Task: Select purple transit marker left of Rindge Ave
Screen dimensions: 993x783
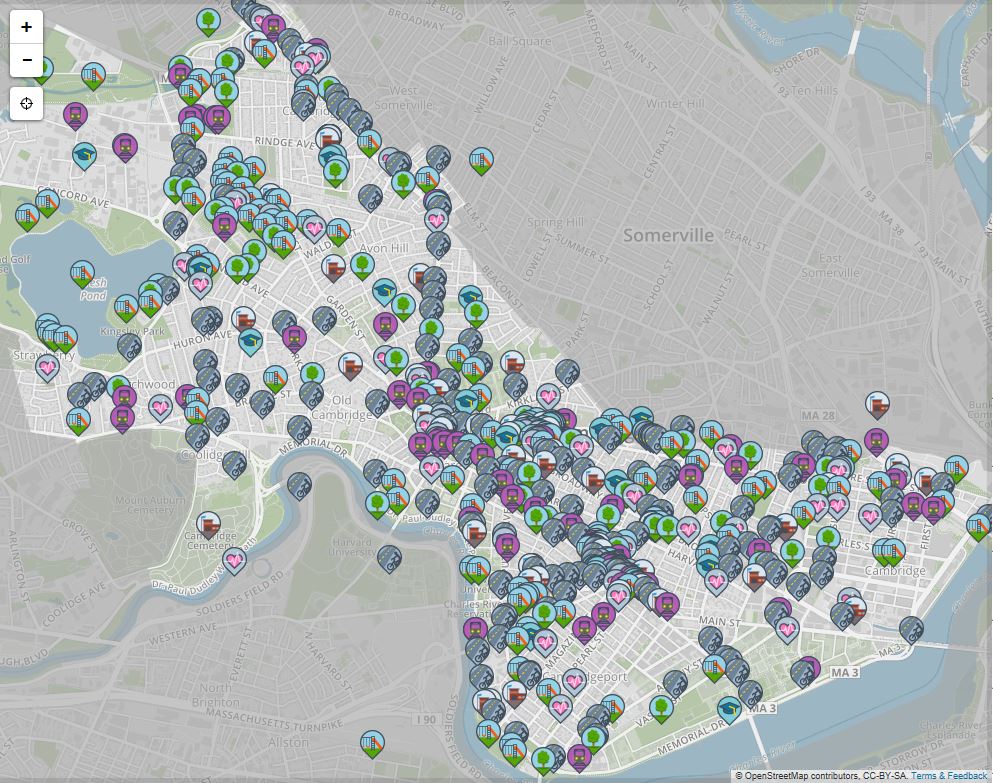Action: [124, 147]
